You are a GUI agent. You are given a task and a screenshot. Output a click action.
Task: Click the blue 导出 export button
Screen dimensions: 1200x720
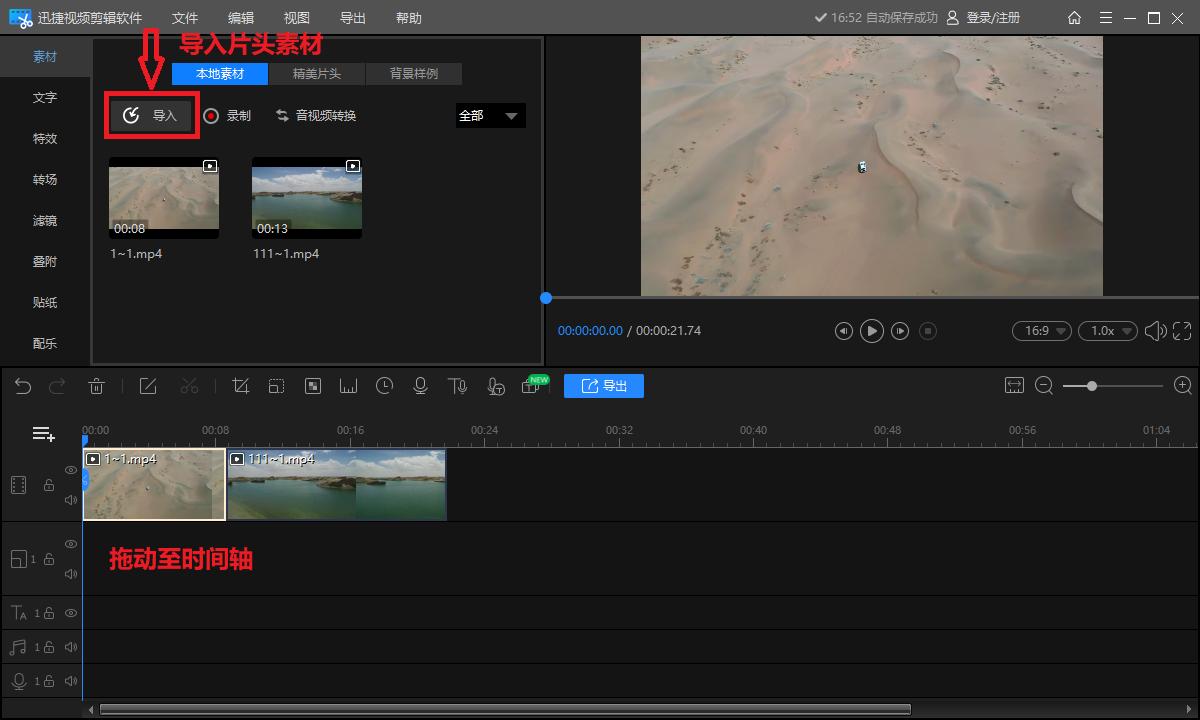coord(603,386)
